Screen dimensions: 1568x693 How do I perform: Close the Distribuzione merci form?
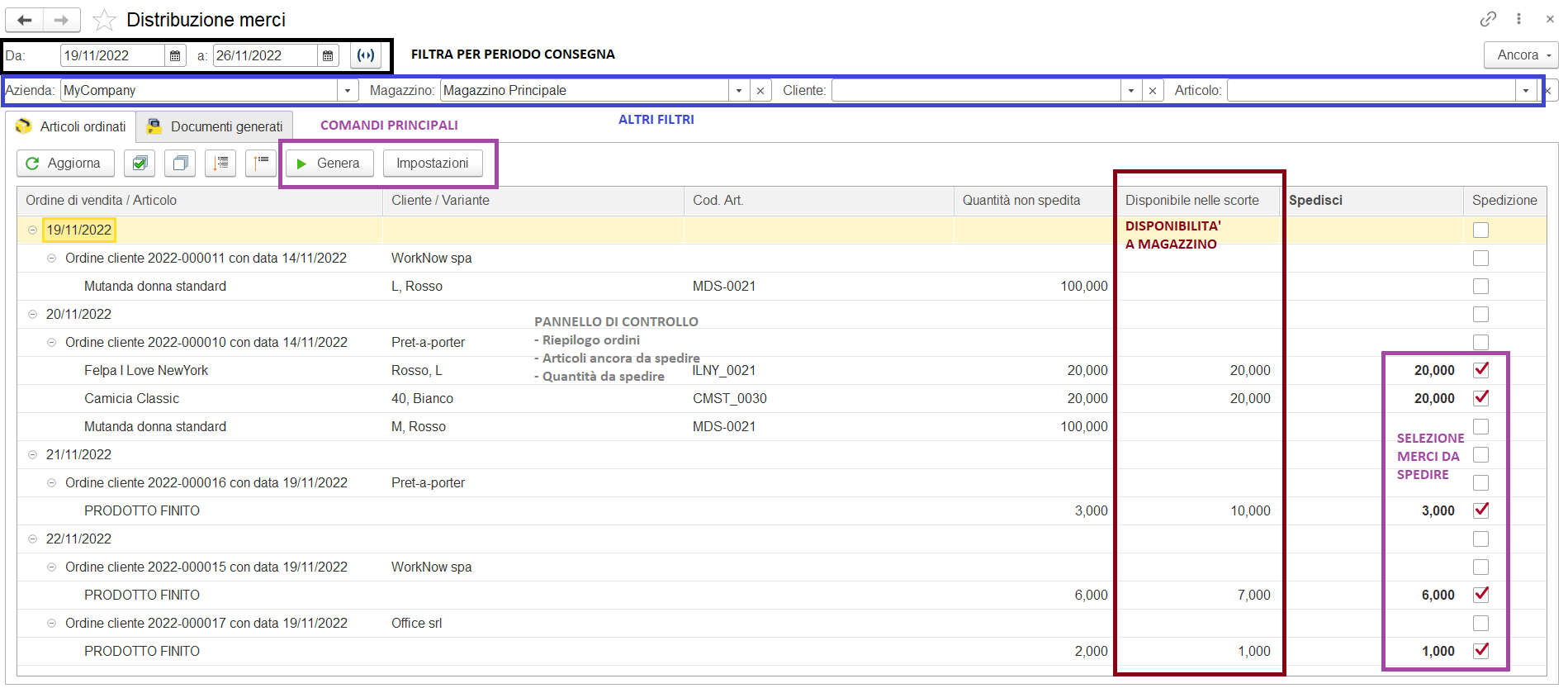(x=1550, y=19)
